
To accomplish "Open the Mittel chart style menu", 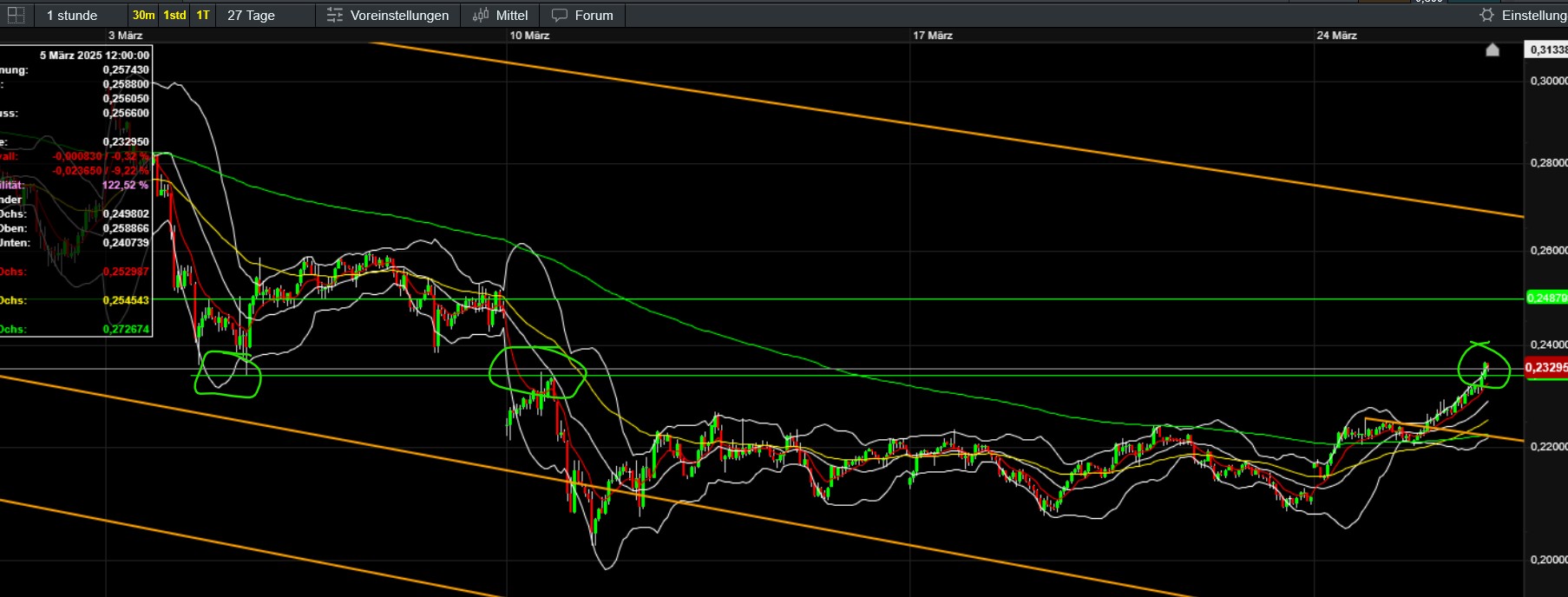I will click(500, 15).
